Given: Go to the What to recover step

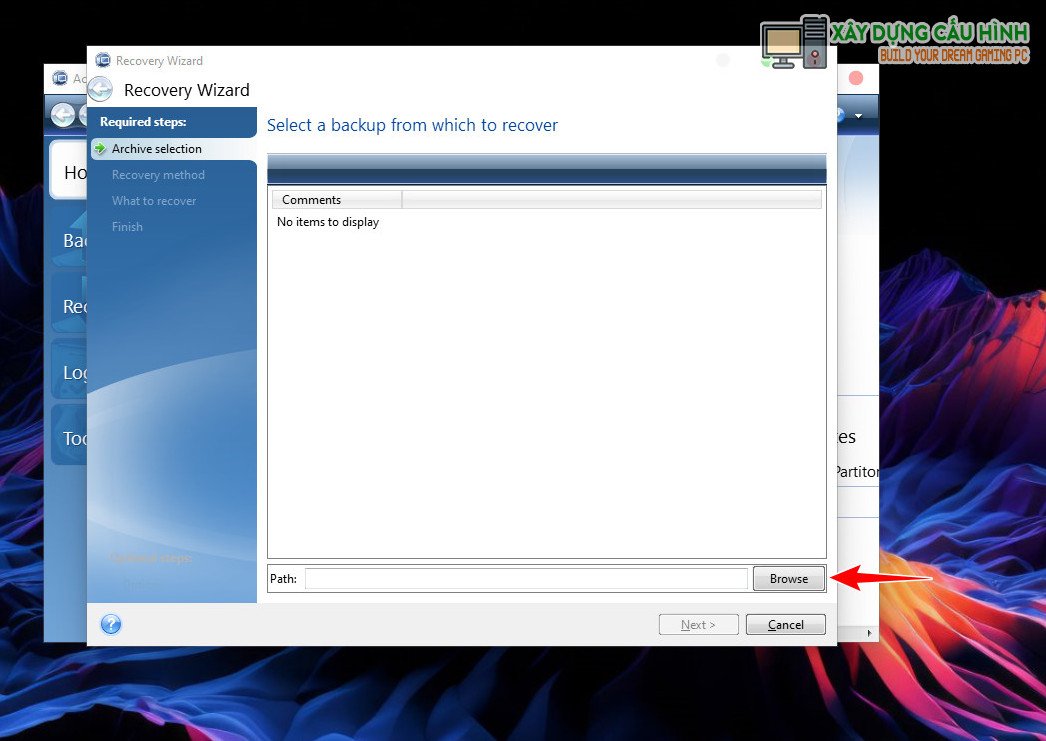Looking at the screenshot, I should (154, 201).
